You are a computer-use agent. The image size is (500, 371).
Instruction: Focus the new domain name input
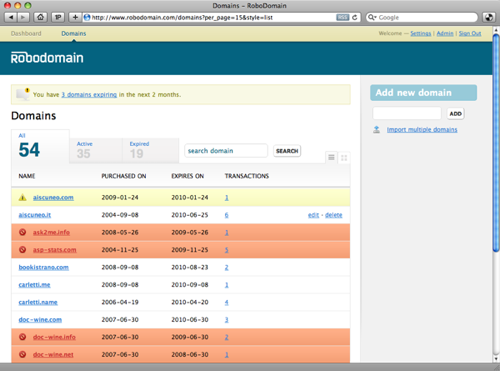point(407,113)
